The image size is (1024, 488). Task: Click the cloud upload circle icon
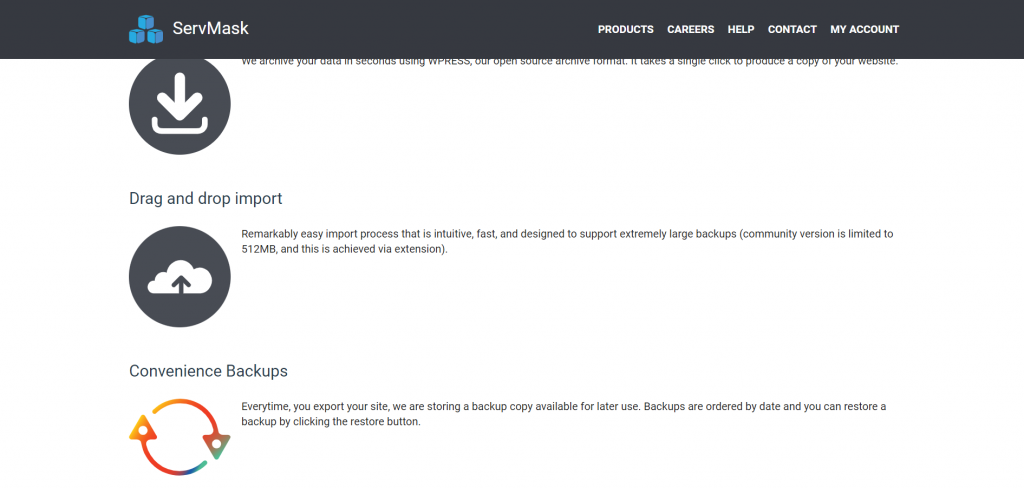click(180, 277)
